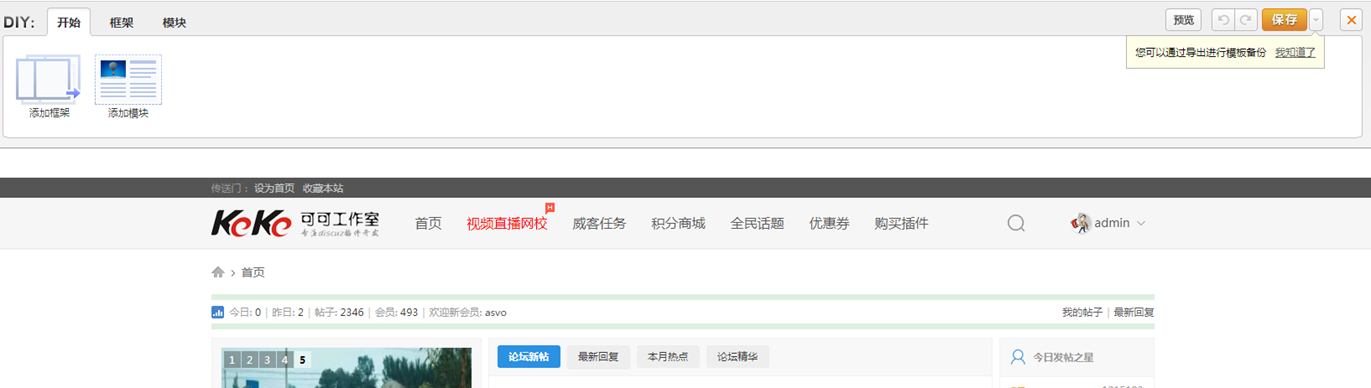Select slideshow page 3
The width and height of the screenshot is (1371, 388).
(267, 360)
